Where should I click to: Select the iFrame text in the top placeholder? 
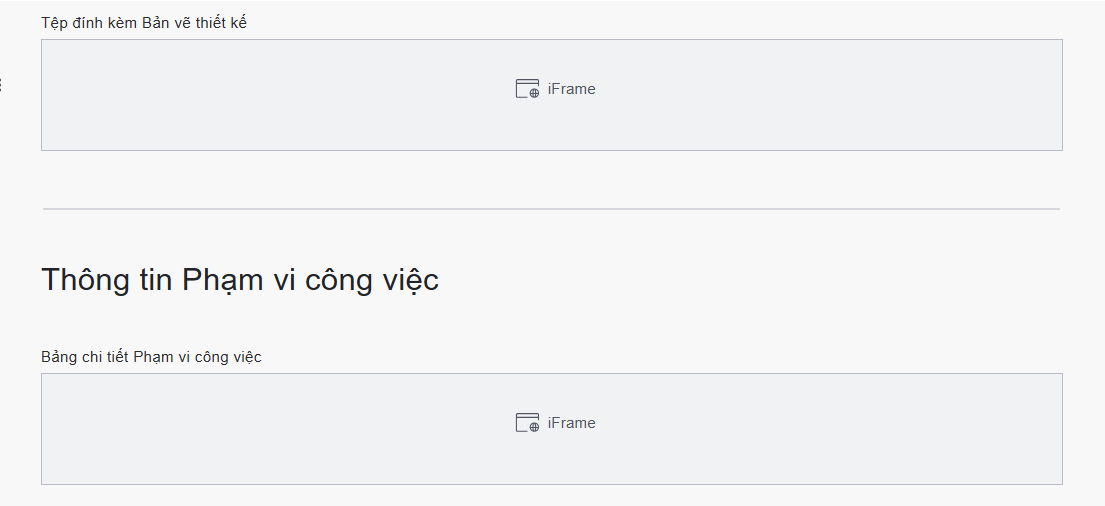coord(571,89)
